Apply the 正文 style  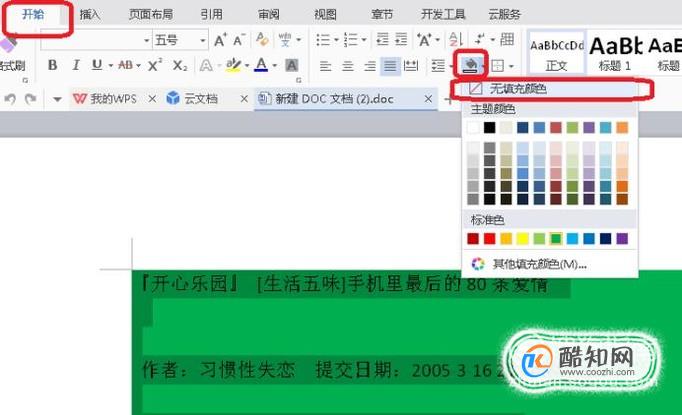[x=557, y=54]
